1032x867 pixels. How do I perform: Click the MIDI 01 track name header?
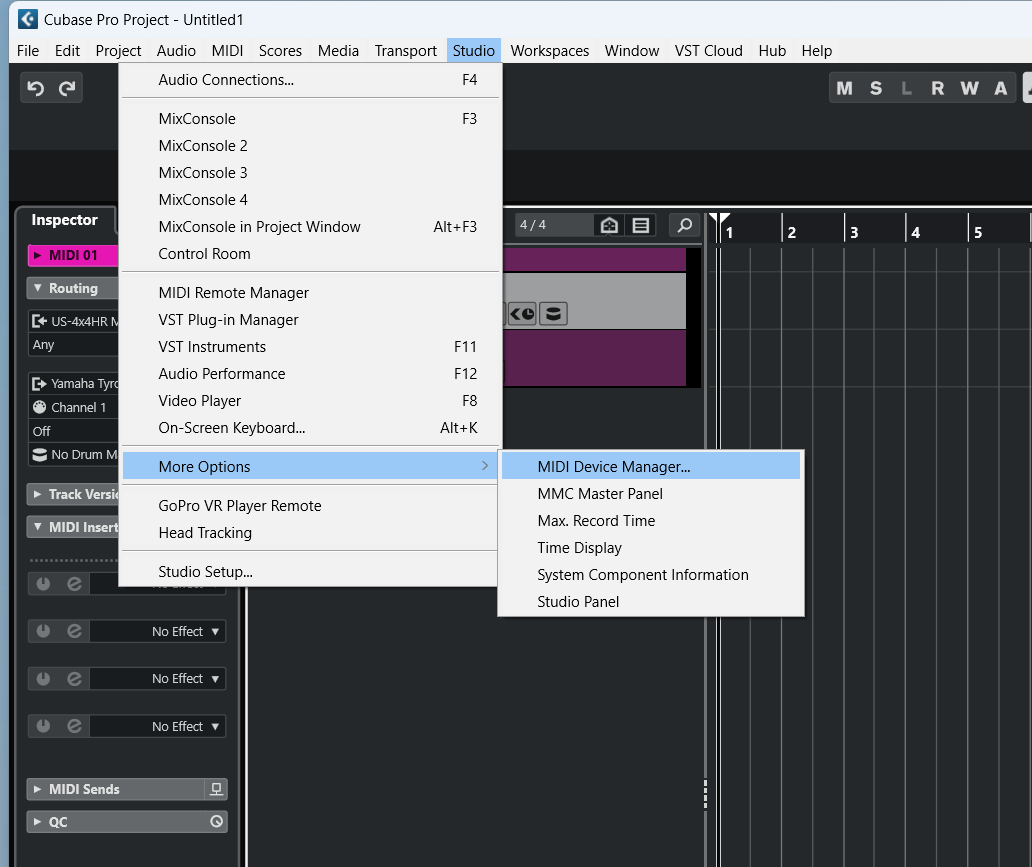click(73, 255)
